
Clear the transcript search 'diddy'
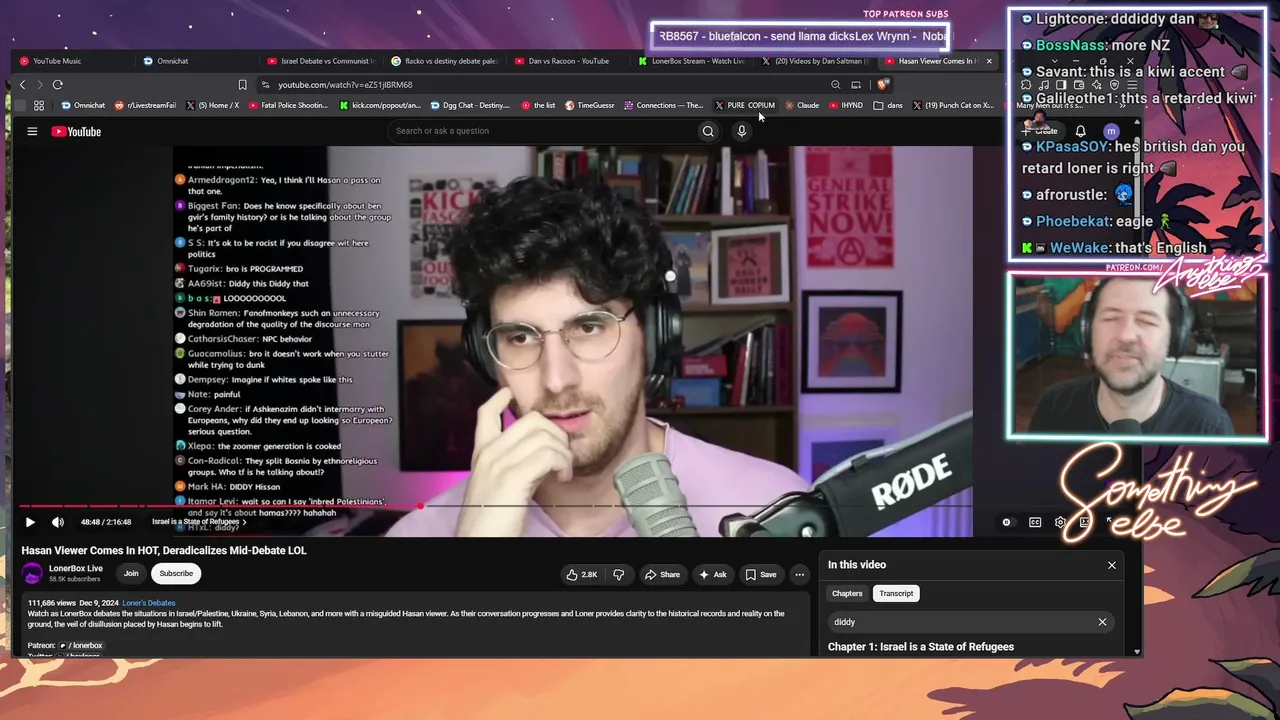point(1102,622)
